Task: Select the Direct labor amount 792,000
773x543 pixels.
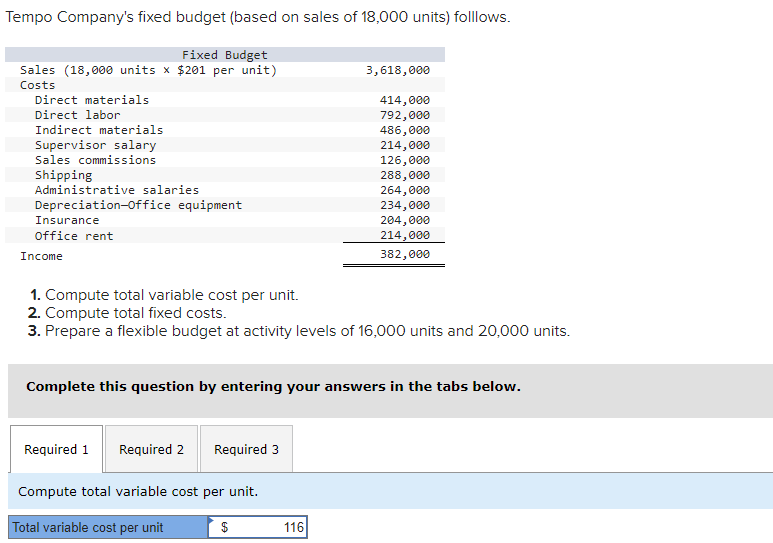Action: [x=405, y=115]
